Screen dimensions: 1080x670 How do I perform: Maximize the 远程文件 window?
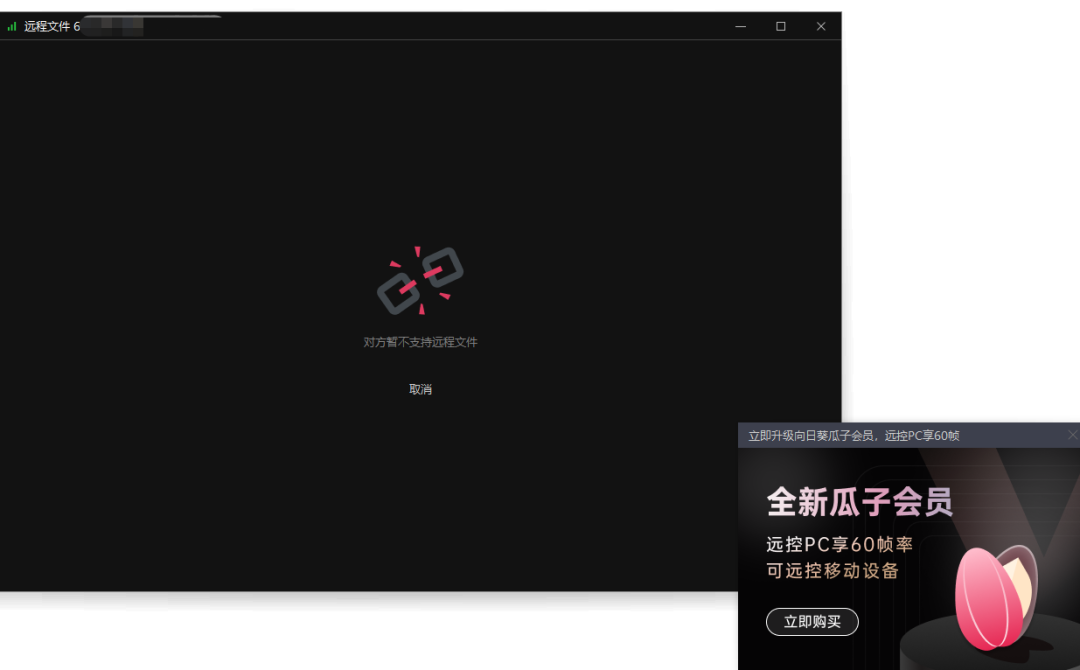[781, 27]
